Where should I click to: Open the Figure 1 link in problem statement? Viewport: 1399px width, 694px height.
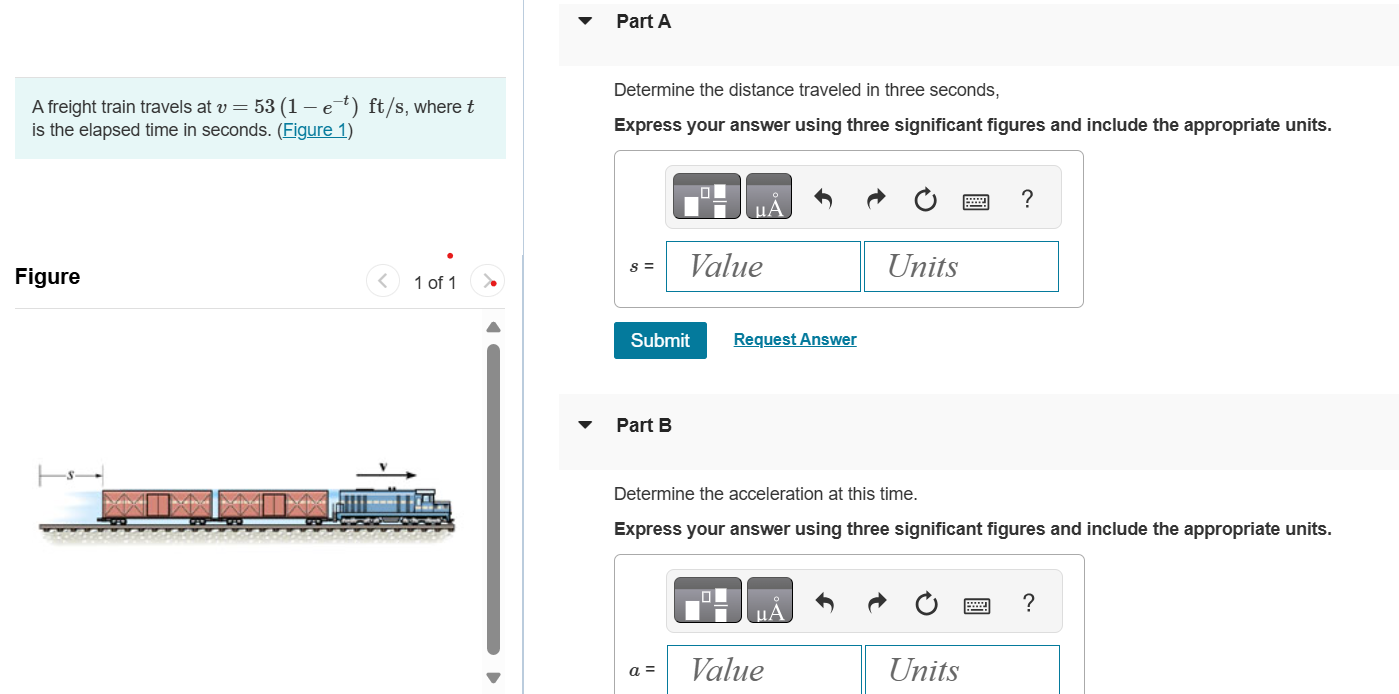pyautogui.click(x=314, y=129)
